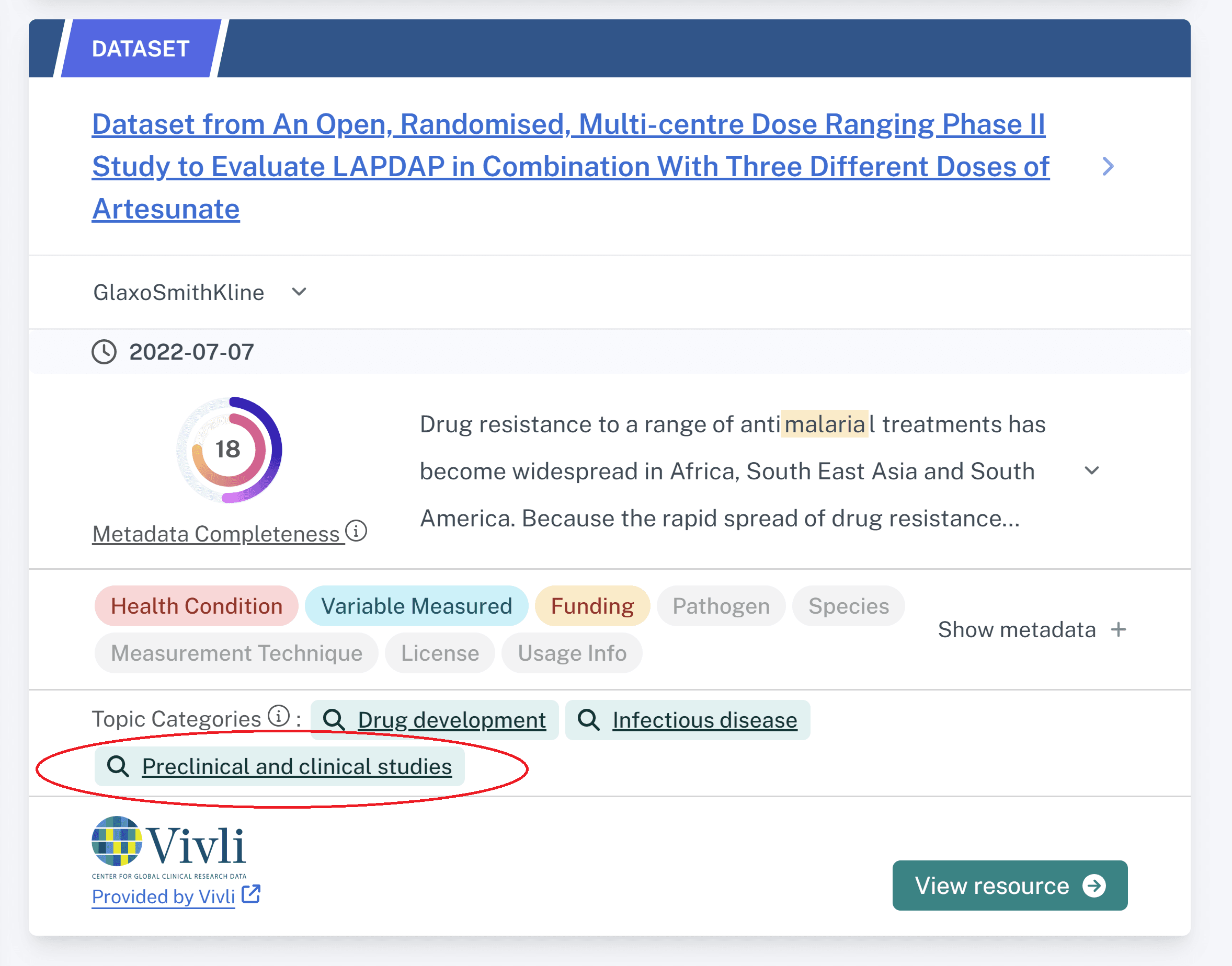The height and width of the screenshot is (966, 1232).
Task: Select the Variable Measured tag
Action: click(x=416, y=606)
